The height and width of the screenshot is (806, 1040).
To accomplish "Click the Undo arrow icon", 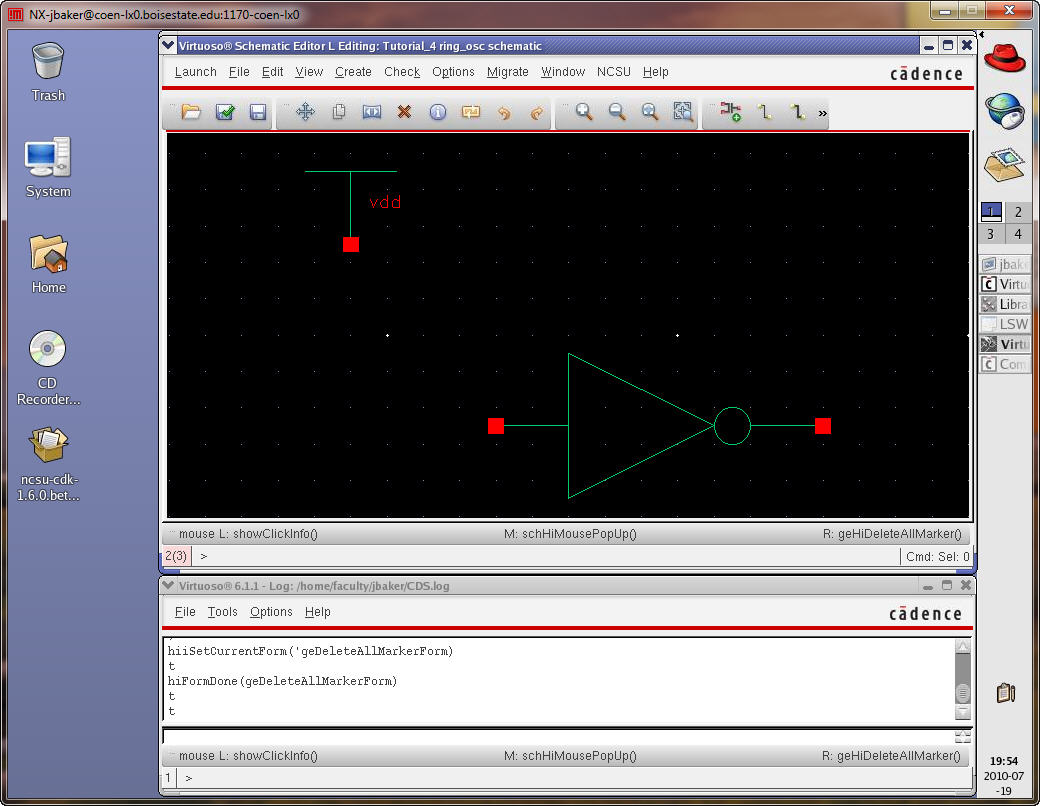I will pos(503,113).
